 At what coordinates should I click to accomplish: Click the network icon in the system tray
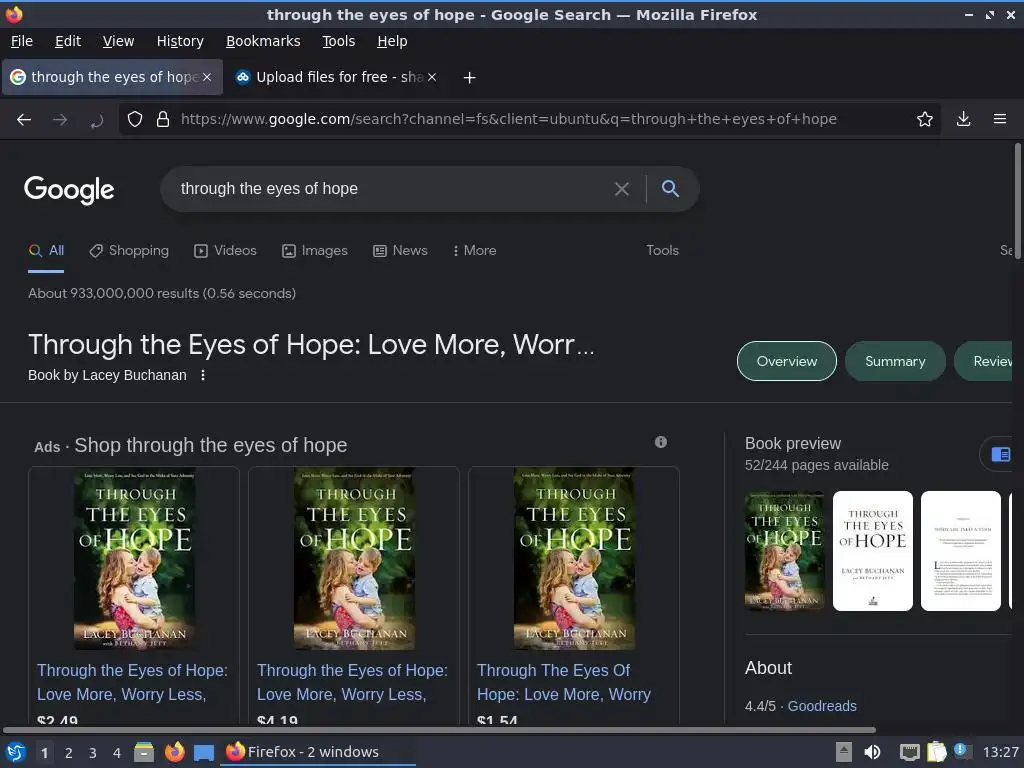[909, 752]
